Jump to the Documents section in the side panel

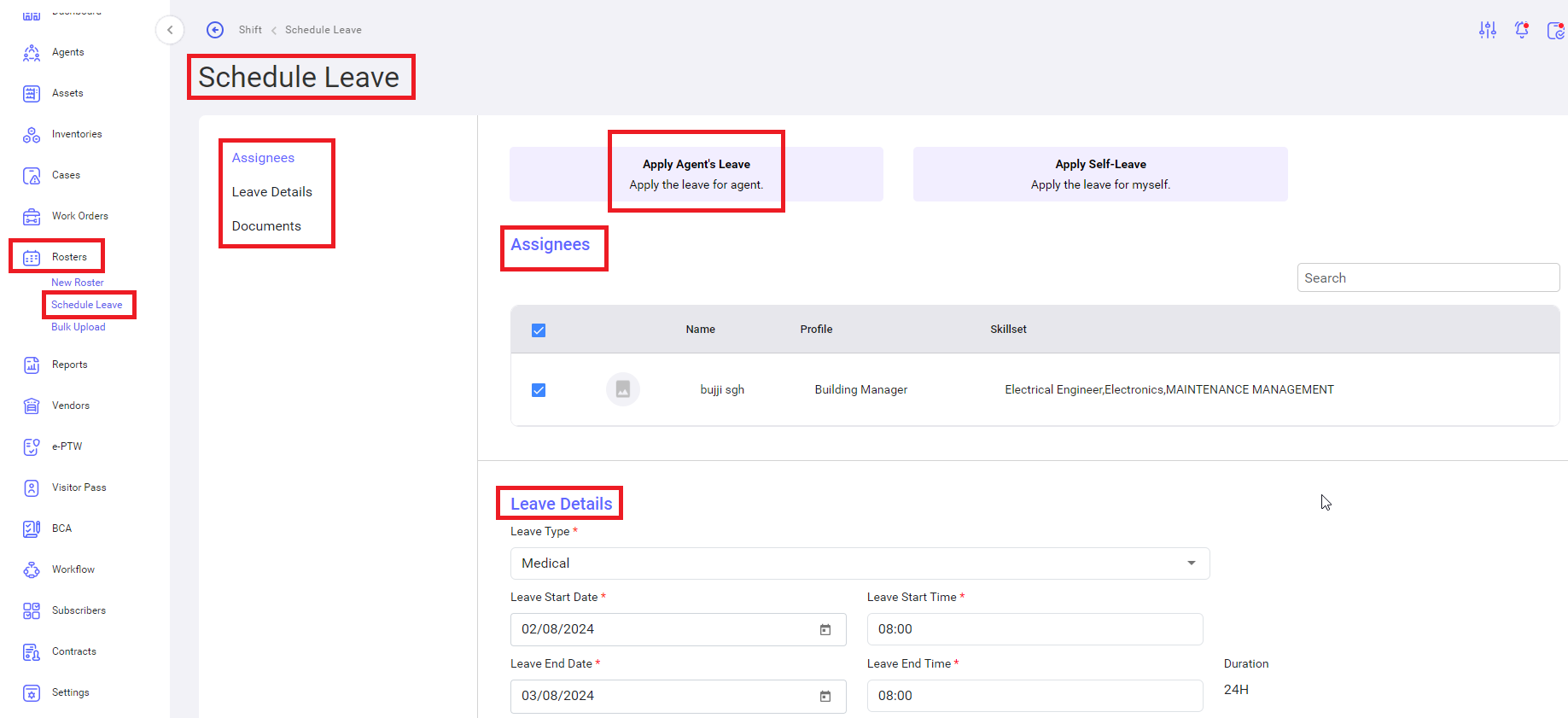pos(266,226)
